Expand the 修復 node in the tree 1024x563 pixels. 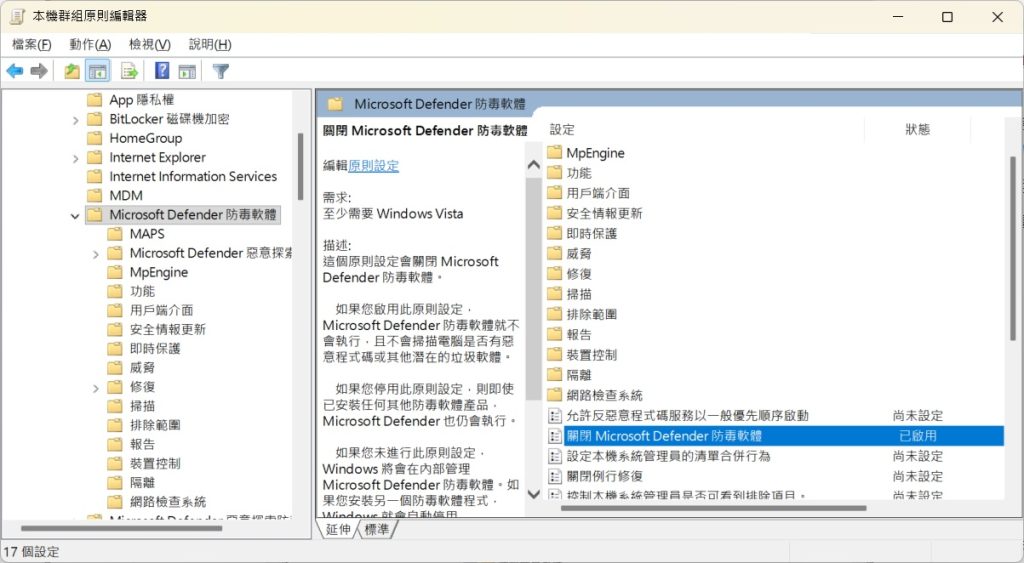(x=96, y=387)
